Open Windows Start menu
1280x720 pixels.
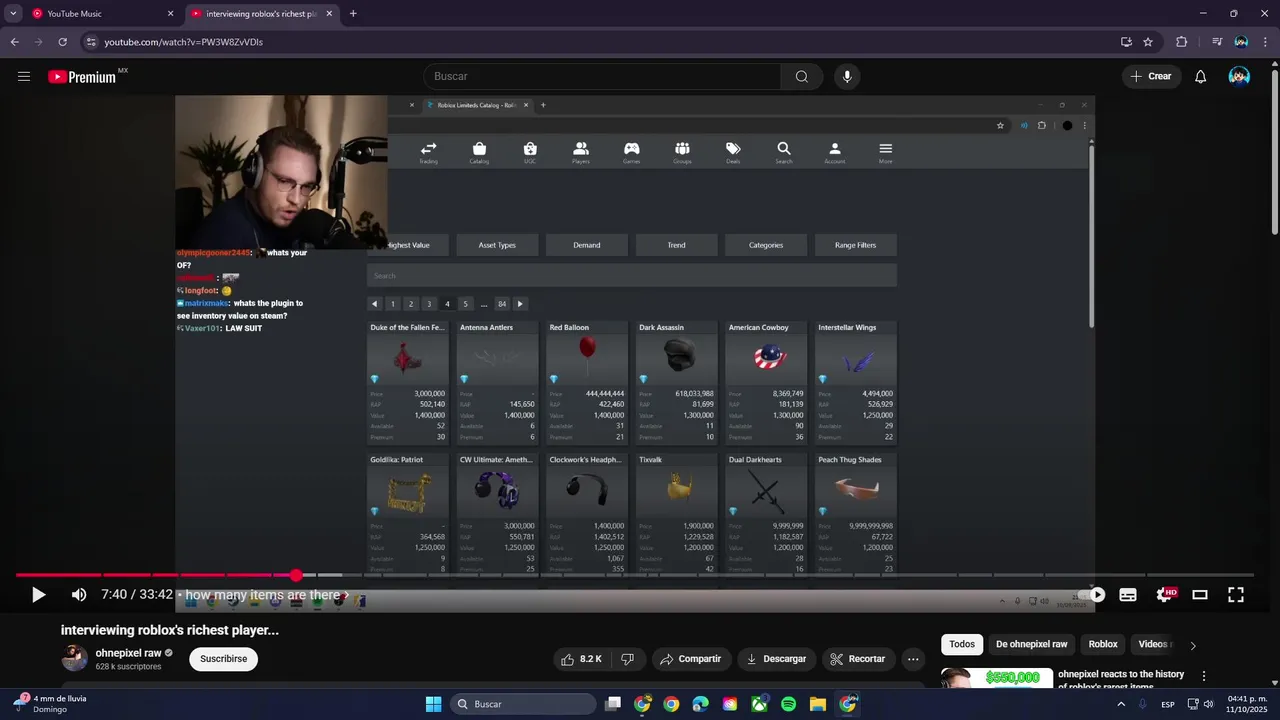tap(433, 704)
